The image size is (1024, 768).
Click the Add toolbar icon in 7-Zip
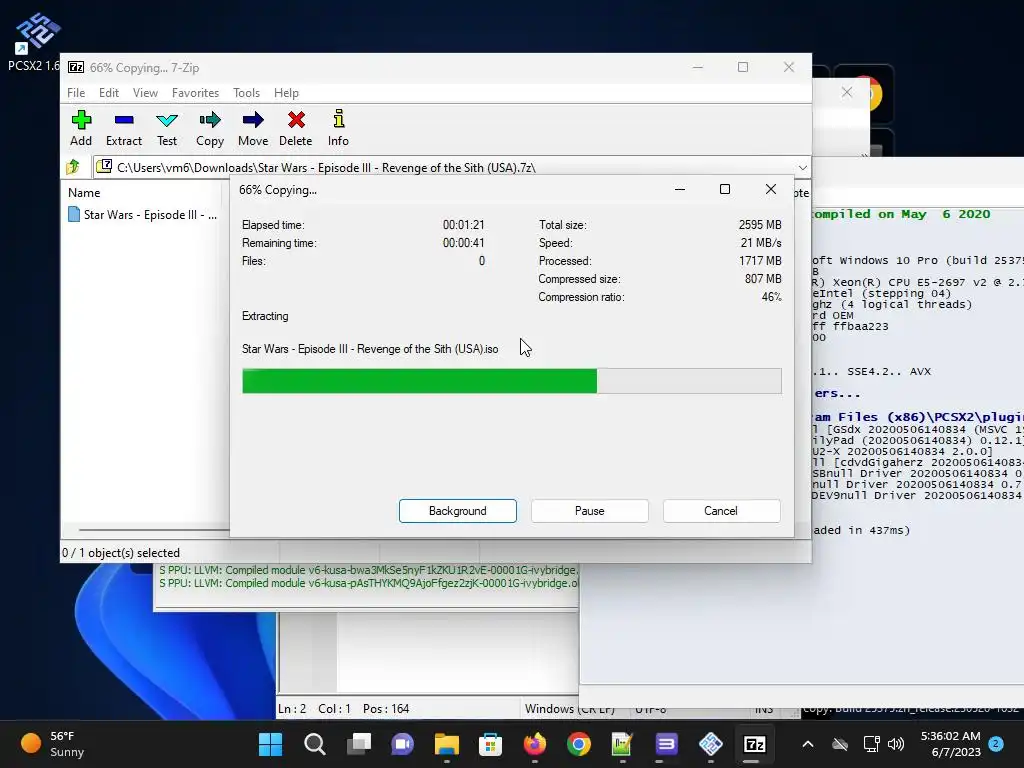point(81,128)
